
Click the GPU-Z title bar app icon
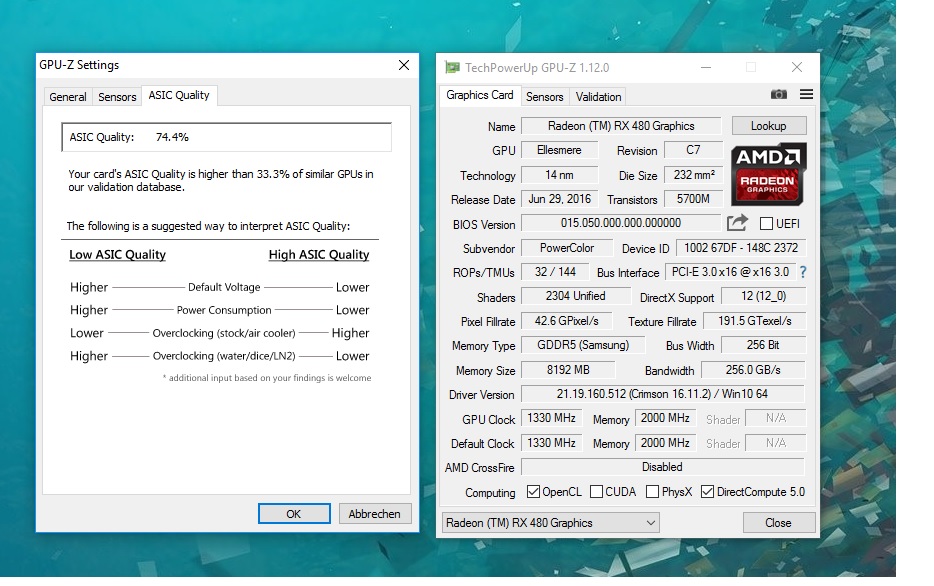[453, 67]
